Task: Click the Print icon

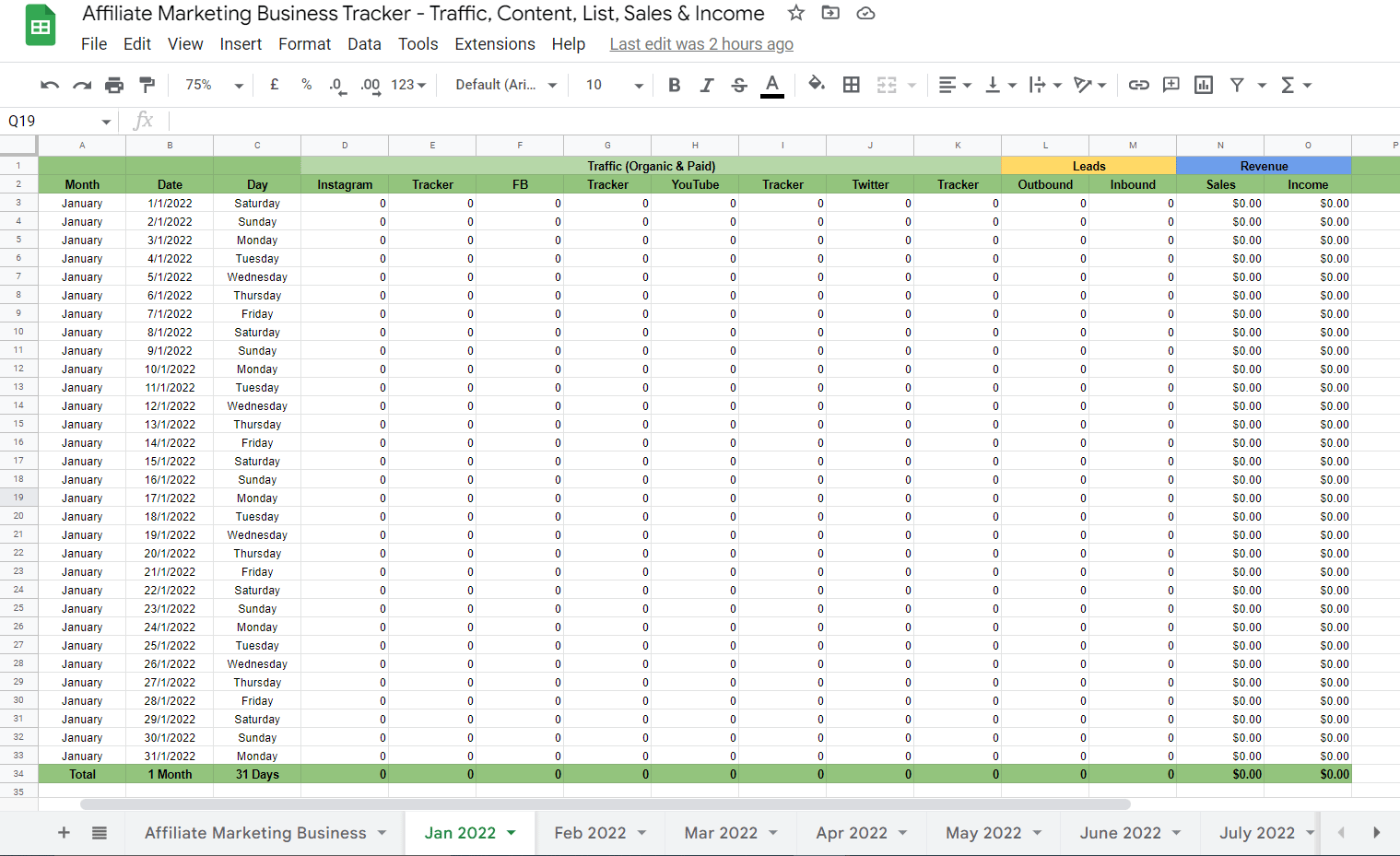Action: (114, 84)
